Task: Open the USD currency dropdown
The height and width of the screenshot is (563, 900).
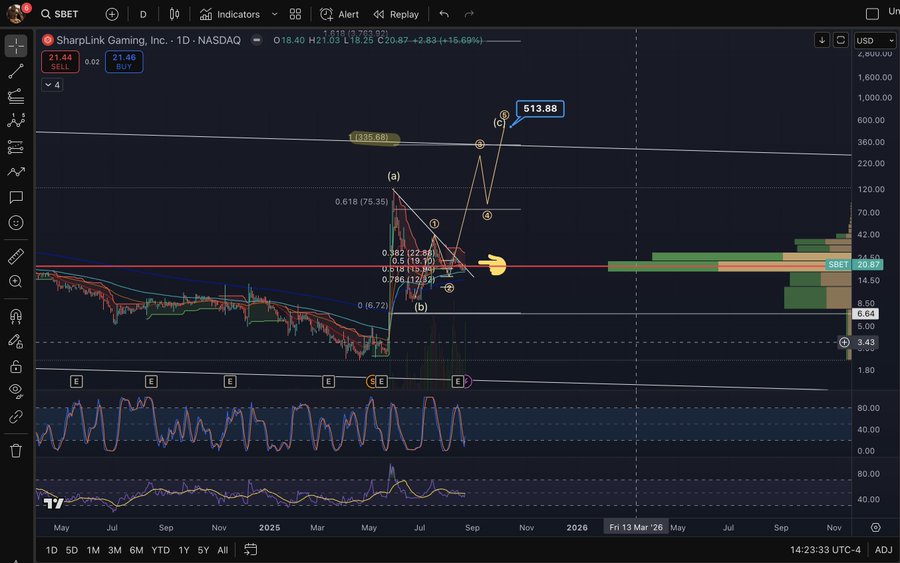Action: tap(874, 41)
